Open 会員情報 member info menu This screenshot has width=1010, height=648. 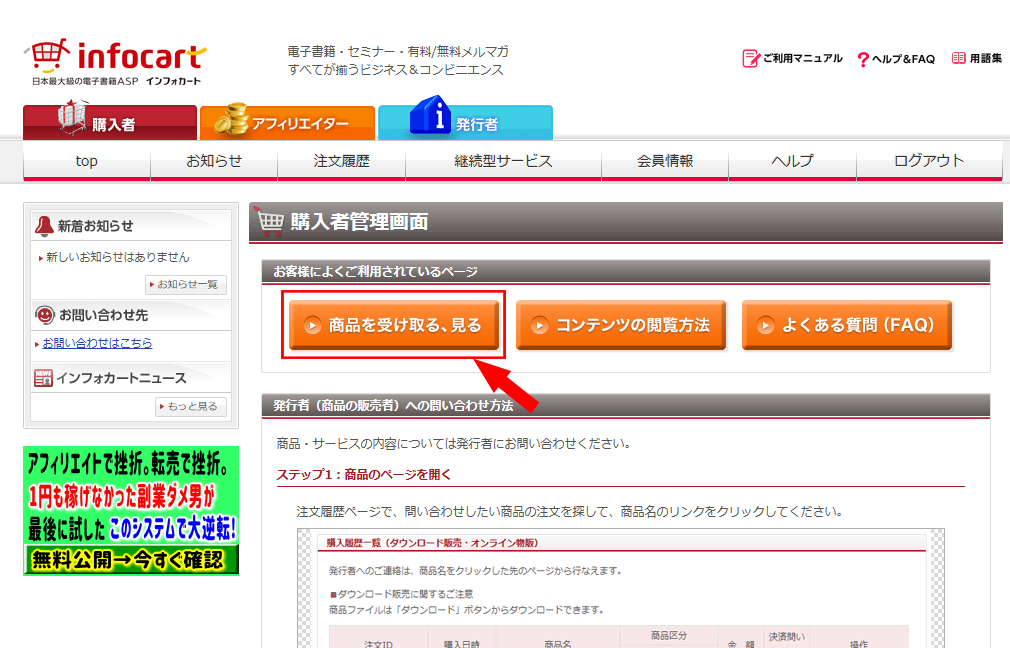coord(665,161)
